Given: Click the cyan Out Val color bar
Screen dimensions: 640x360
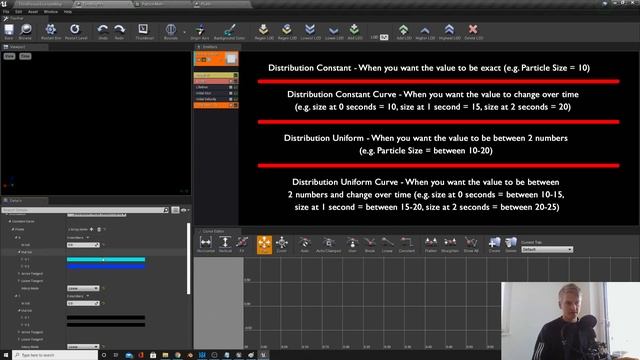Looking at the screenshot, I should point(106,259).
